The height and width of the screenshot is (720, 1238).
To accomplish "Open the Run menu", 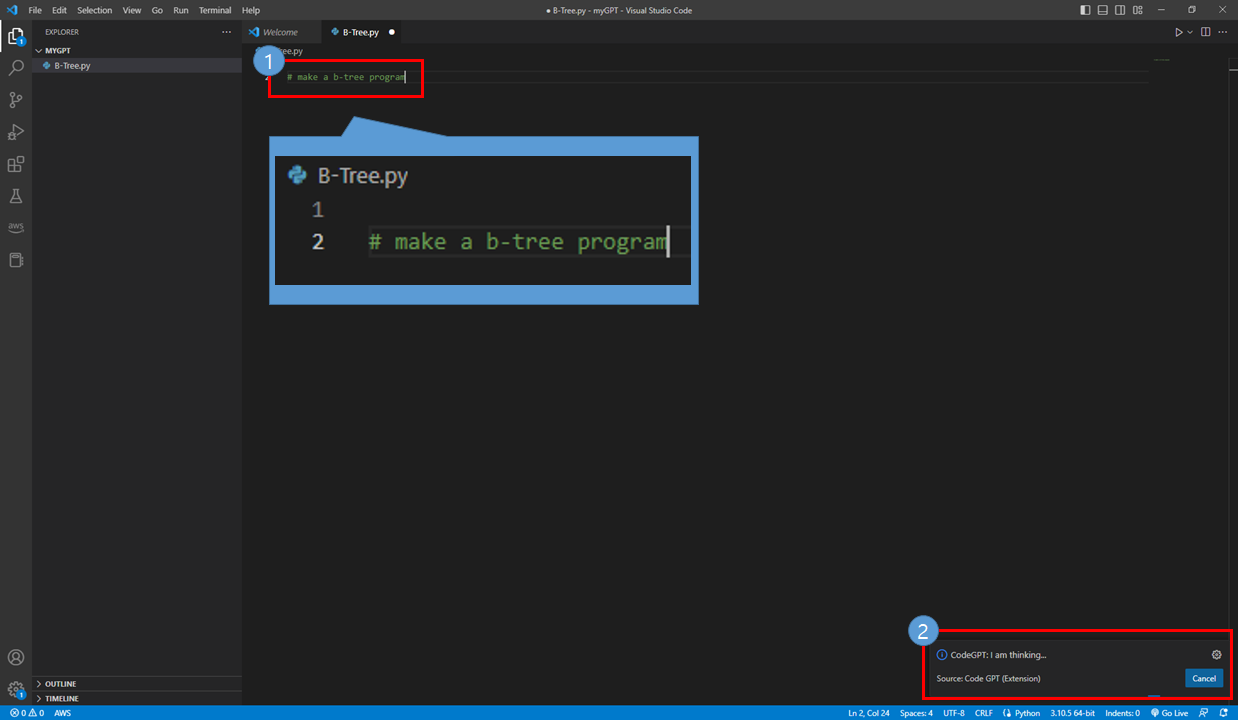I will tap(181, 10).
